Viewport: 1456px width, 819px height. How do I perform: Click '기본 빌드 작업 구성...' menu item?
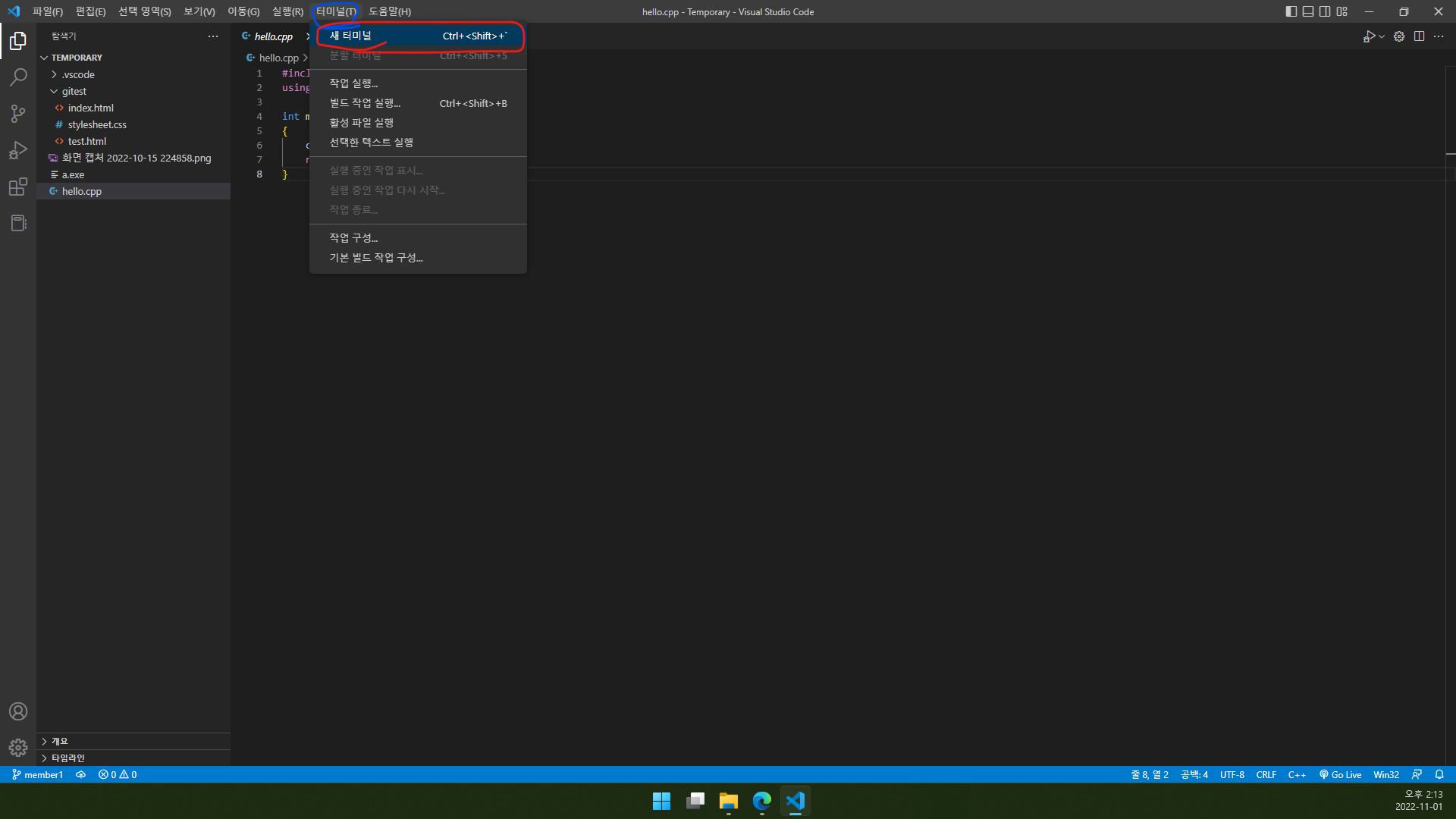pos(376,257)
